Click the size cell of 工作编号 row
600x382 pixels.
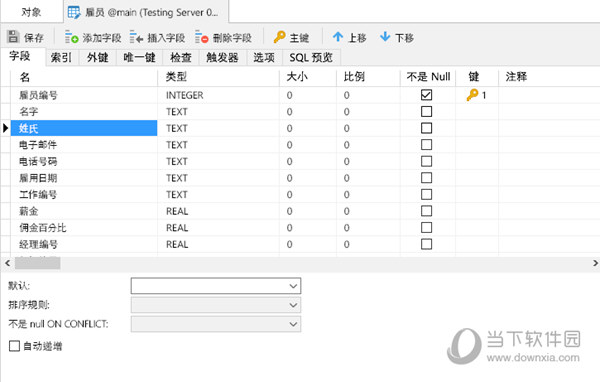coord(308,194)
